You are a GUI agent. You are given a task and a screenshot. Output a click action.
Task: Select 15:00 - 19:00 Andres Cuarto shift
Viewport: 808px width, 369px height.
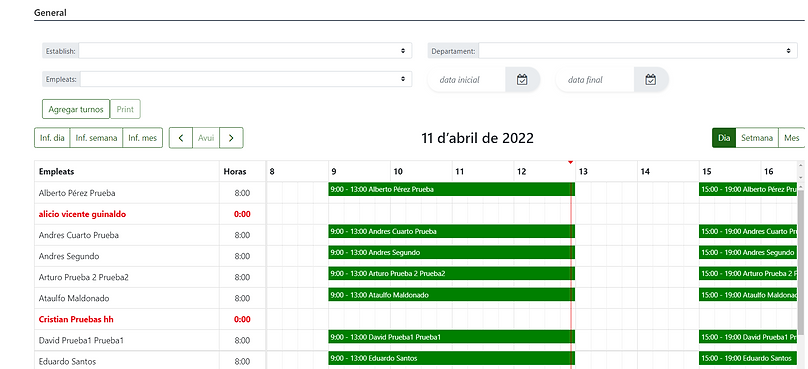pyautogui.click(x=749, y=231)
